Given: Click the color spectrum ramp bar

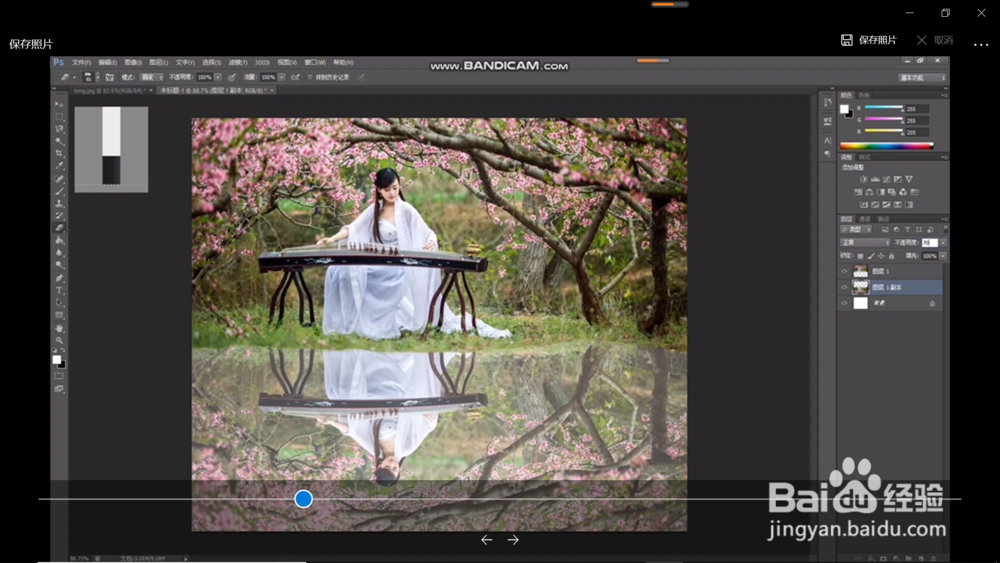Looking at the screenshot, I should (886, 146).
